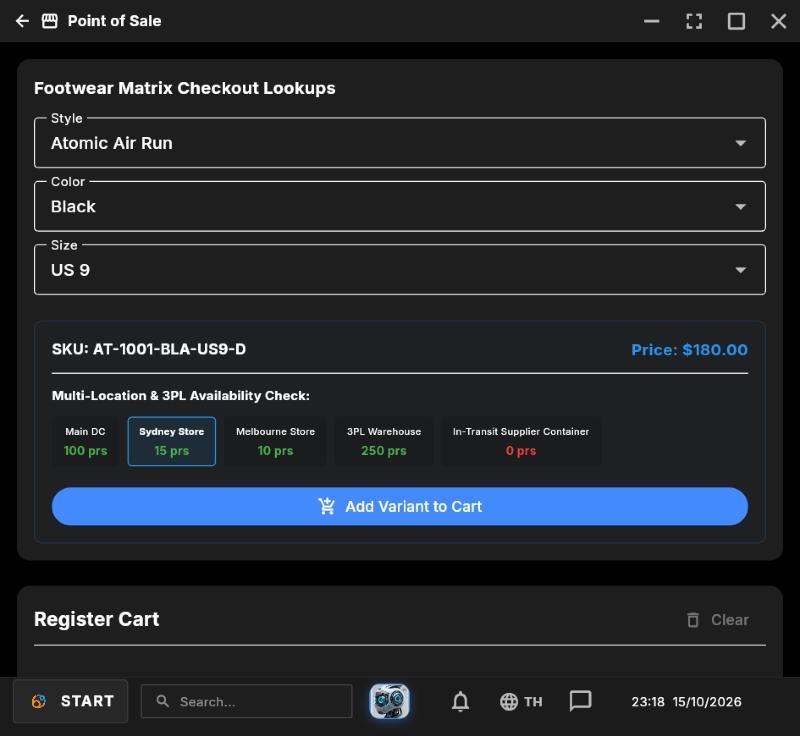The height and width of the screenshot is (736, 800).
Task: Focus the taskbar Search field
Action: pos(246,701)
